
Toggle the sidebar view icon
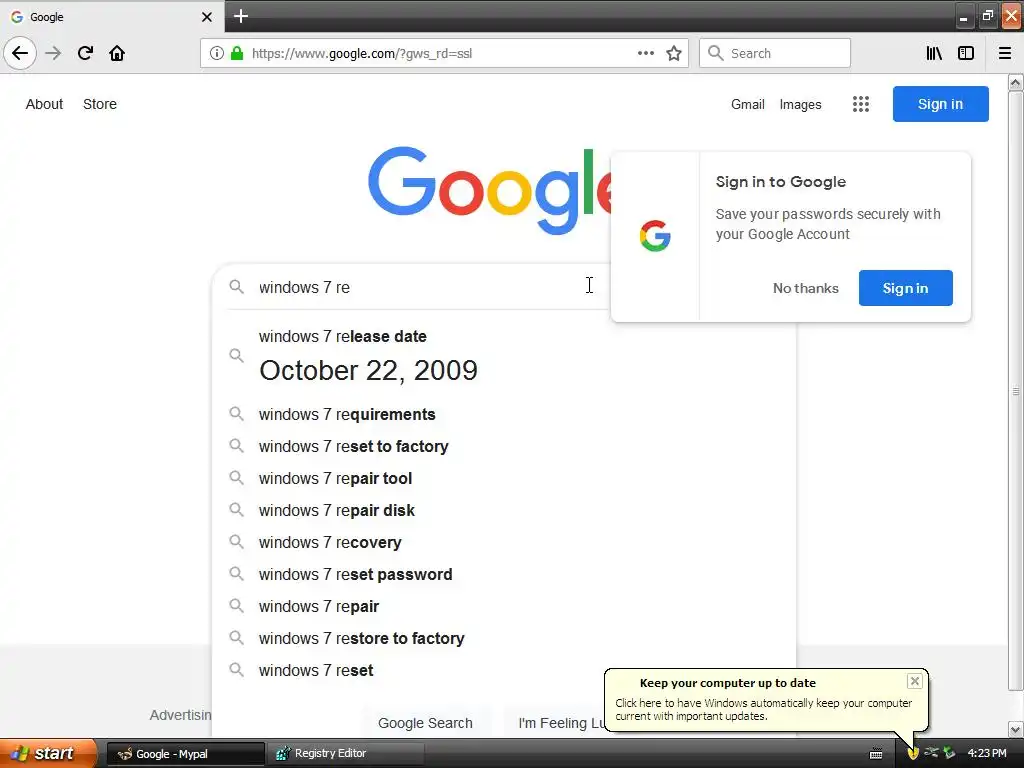pyautogui.click(x=966, y=53)
